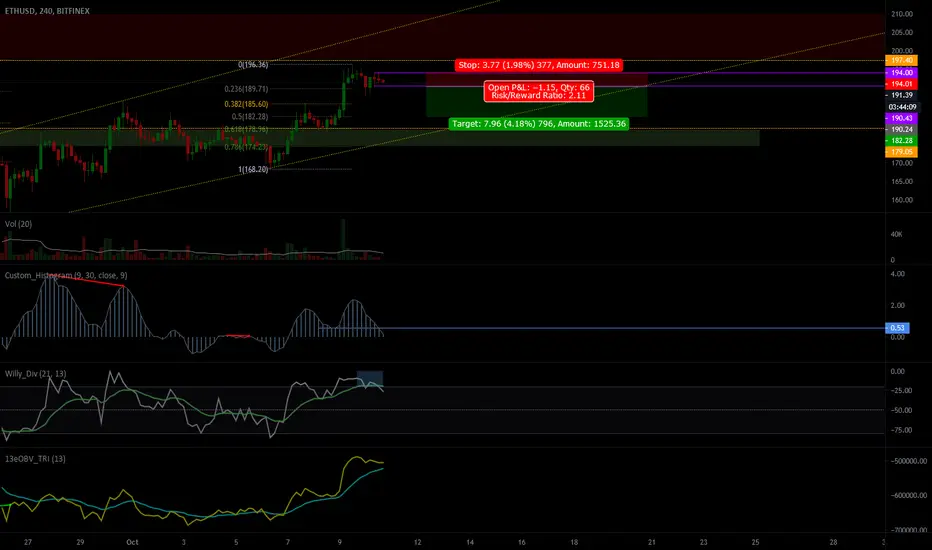Click the blue 0.53 histogram value tag
The height and width of the screenshot is (550, 932).
897,328
